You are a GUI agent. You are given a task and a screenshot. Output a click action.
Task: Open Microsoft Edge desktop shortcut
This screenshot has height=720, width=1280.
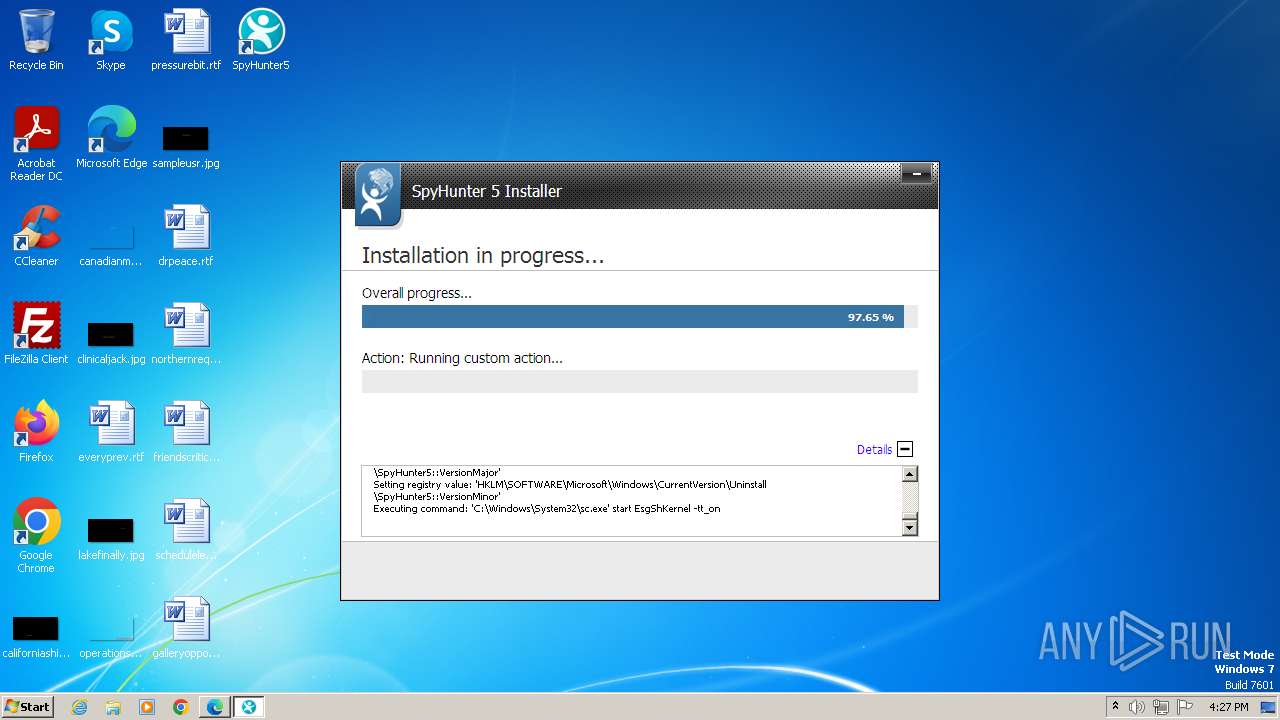[x=111, y=138]
